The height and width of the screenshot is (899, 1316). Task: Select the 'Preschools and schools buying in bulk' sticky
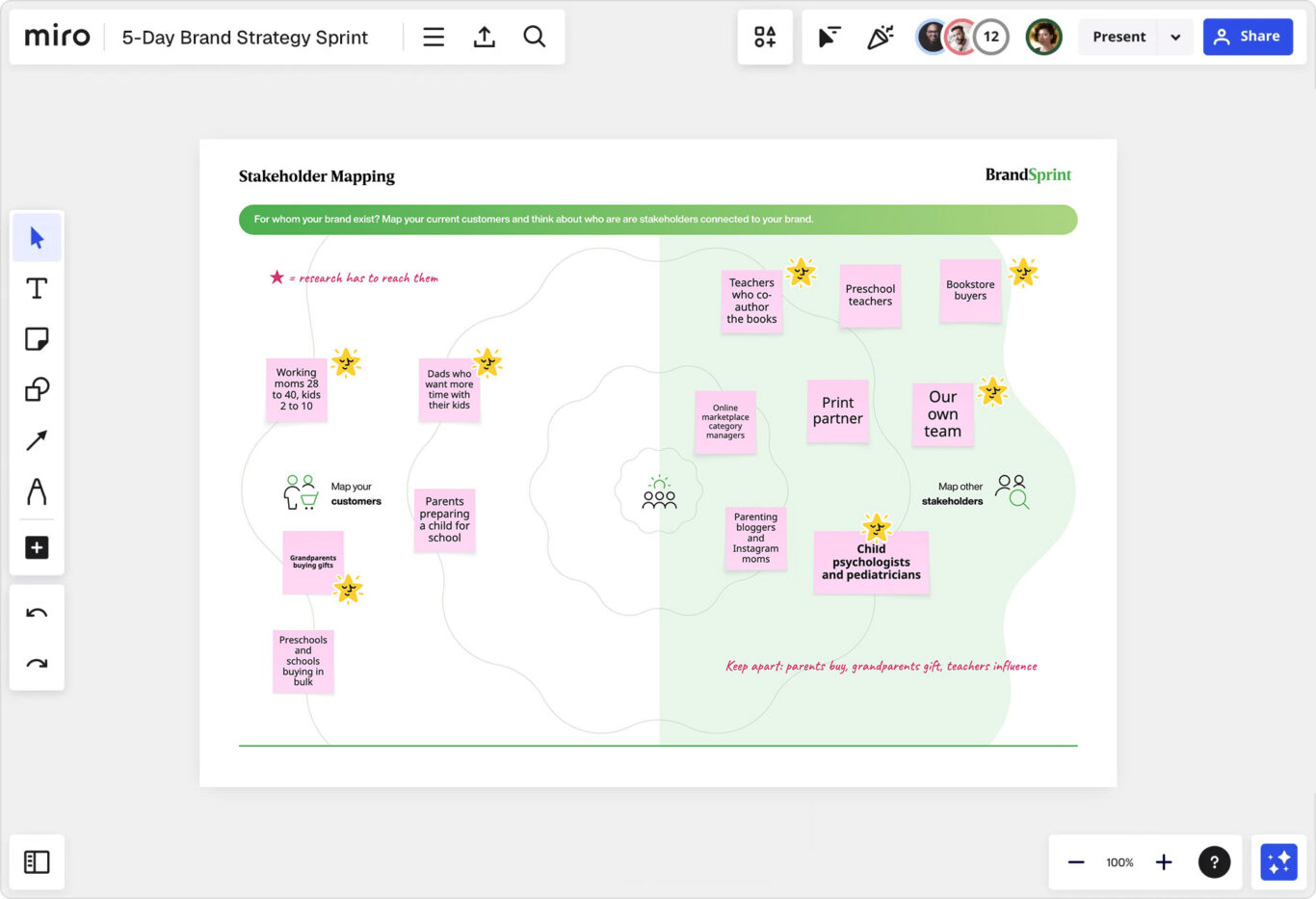coord(303,661)
